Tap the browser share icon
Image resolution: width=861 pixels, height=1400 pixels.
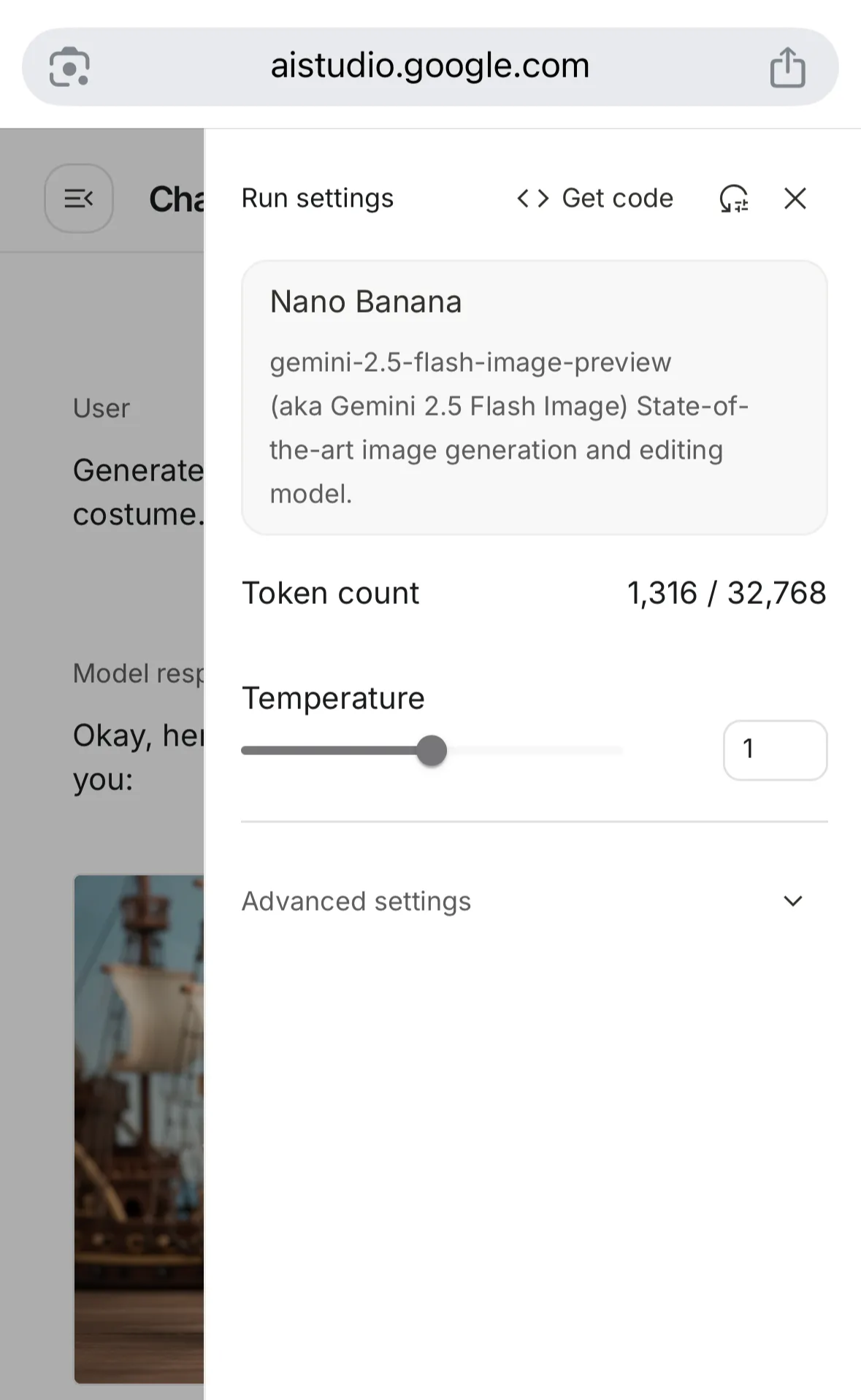[x=787, y=67]
